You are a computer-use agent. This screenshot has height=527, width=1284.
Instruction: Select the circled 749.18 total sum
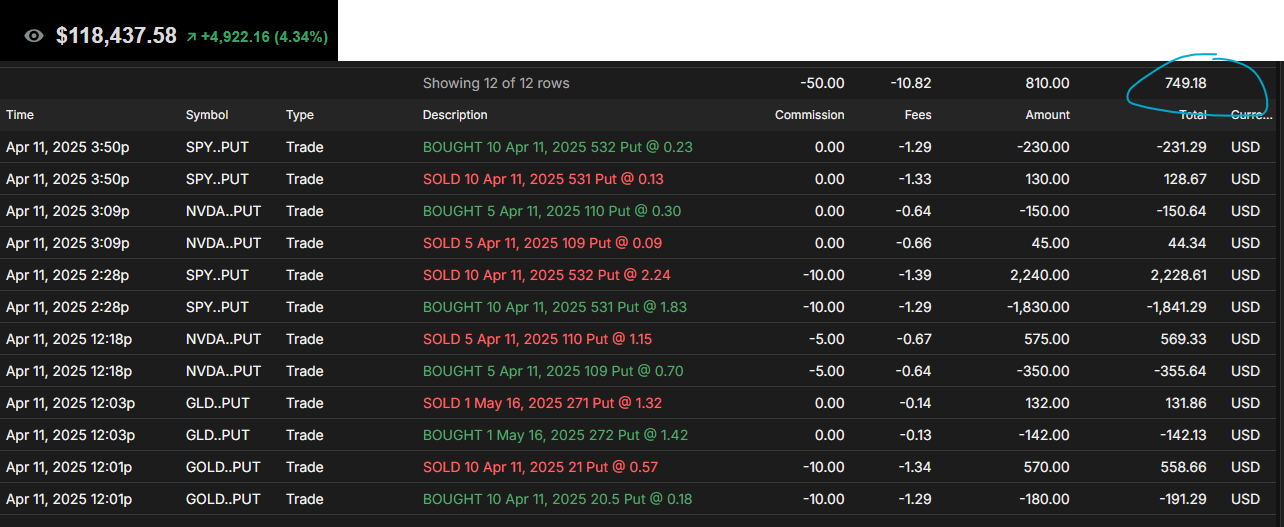(1185, 85)
